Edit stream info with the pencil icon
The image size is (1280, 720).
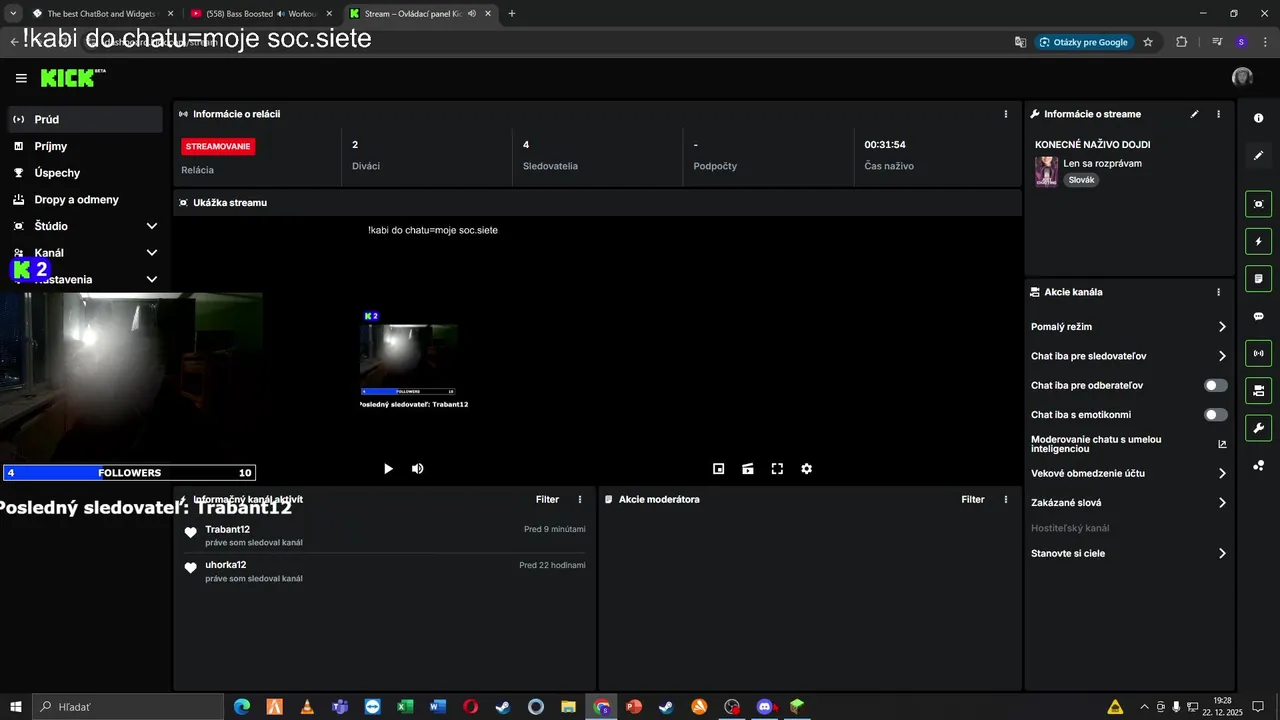tap(1194, 114)
